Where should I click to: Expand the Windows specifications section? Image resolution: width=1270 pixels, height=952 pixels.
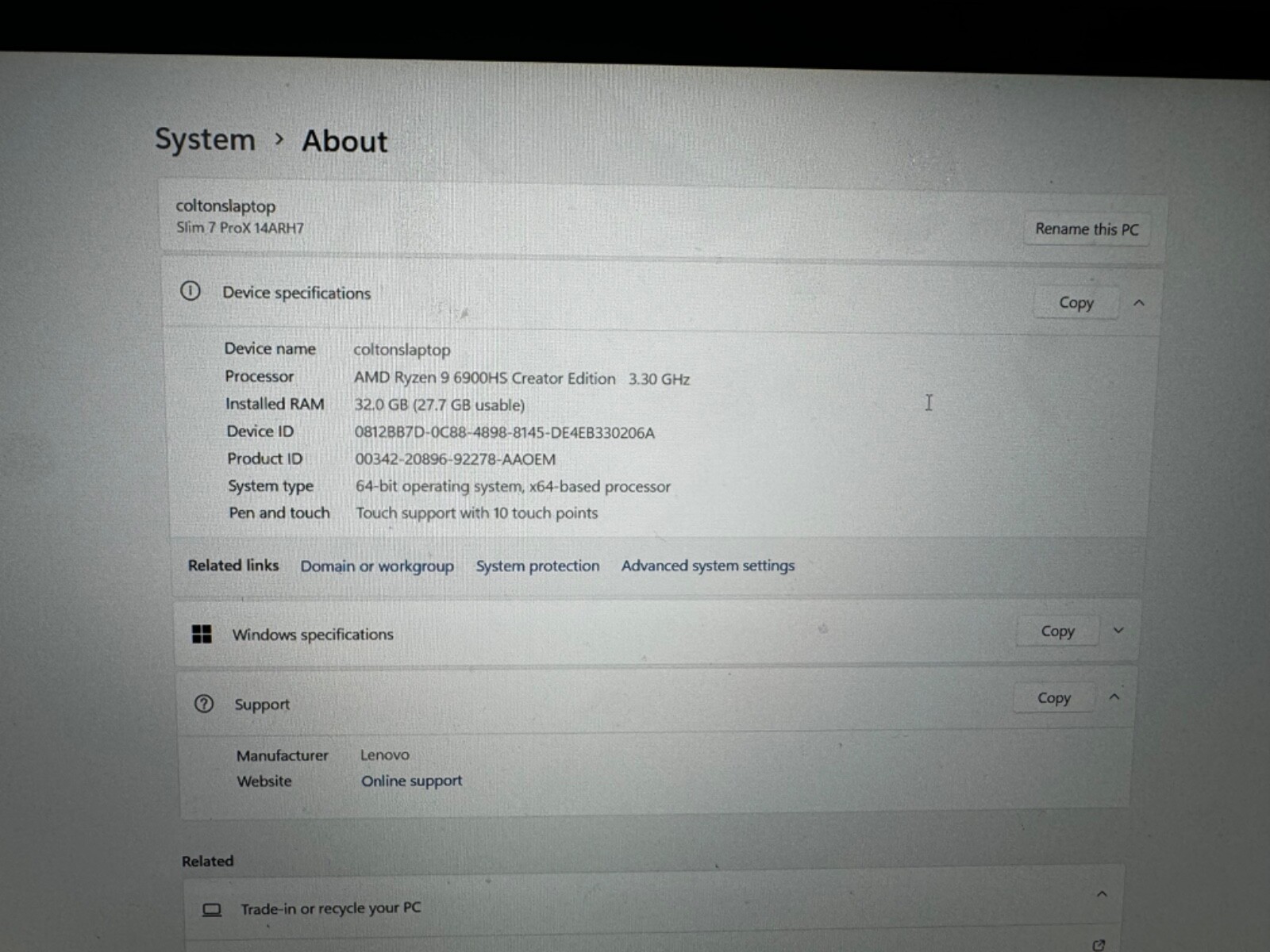[1118, 631]
